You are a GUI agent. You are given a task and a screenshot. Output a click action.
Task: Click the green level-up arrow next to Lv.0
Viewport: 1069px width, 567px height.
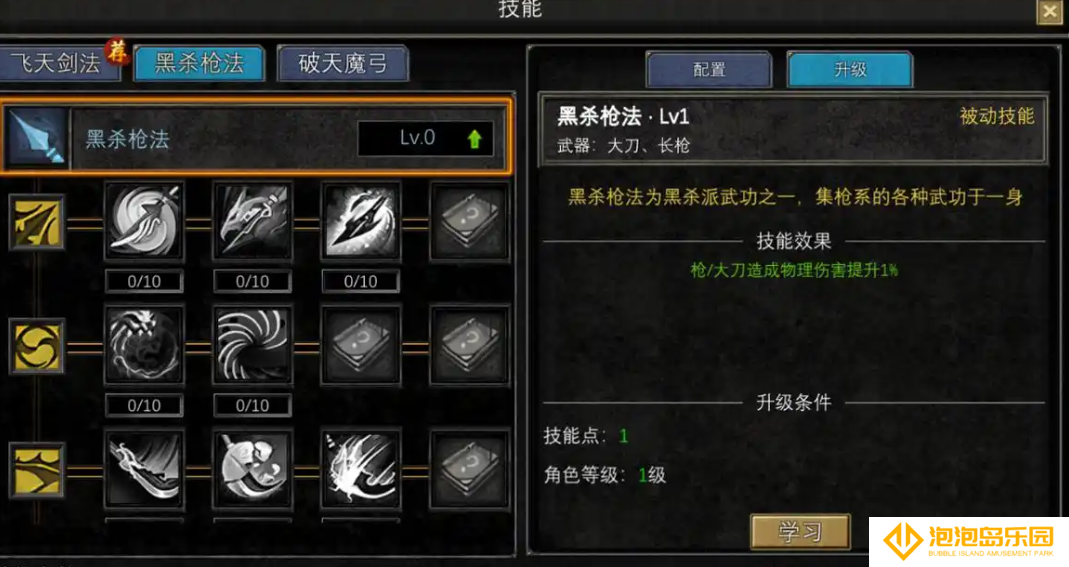pyautogui.click(x=475, y=139)
